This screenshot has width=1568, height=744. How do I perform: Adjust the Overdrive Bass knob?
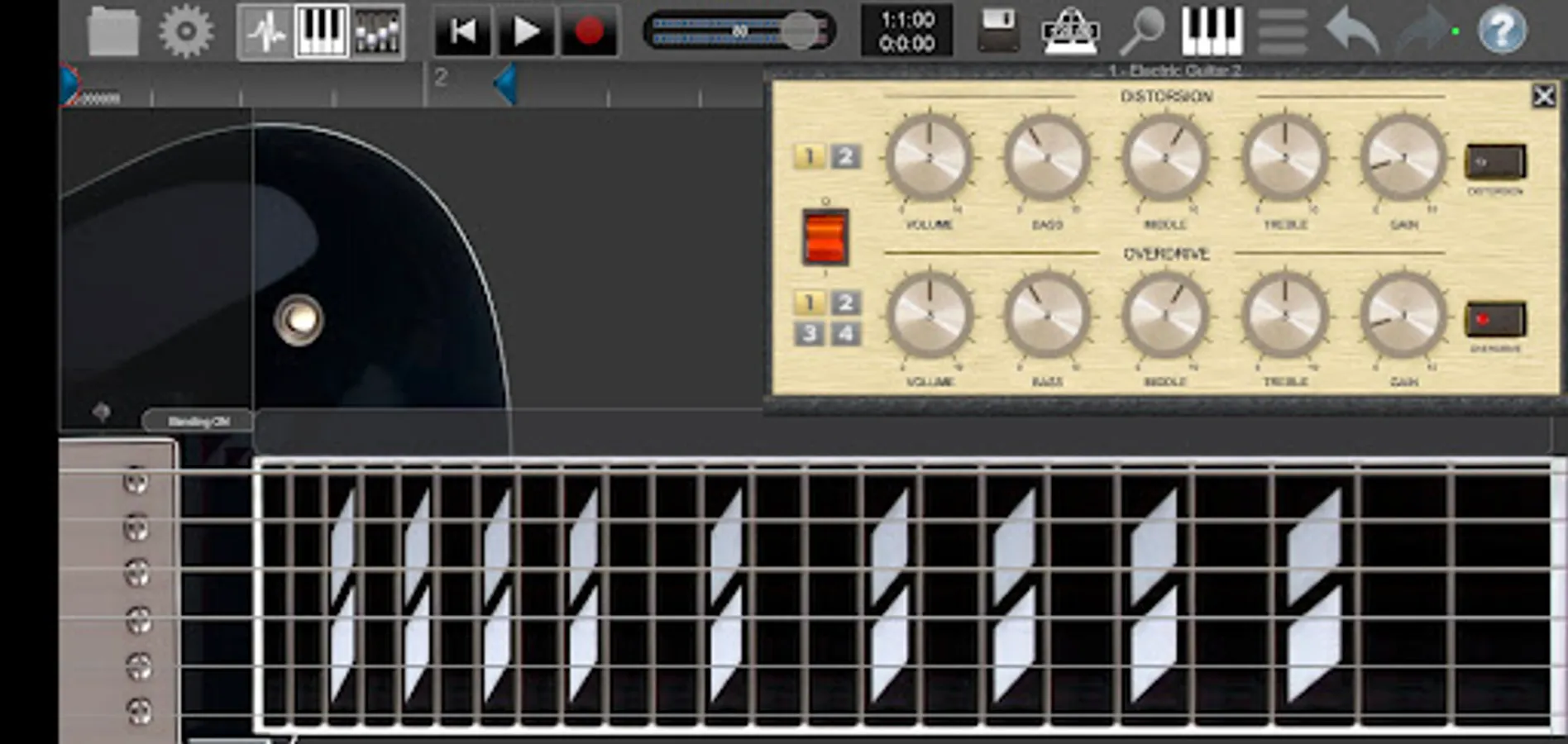tap(1047, 315)
